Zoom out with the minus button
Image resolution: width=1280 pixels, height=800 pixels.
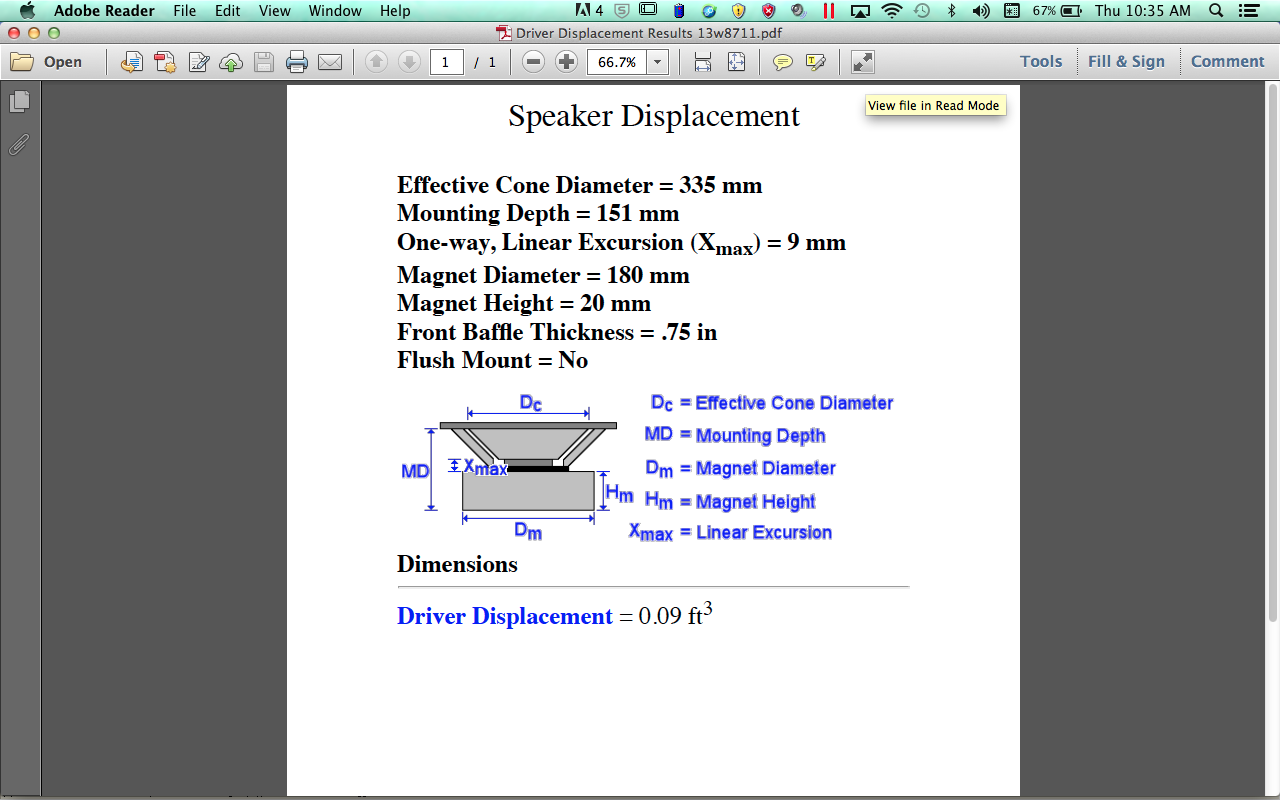(534, 62)
